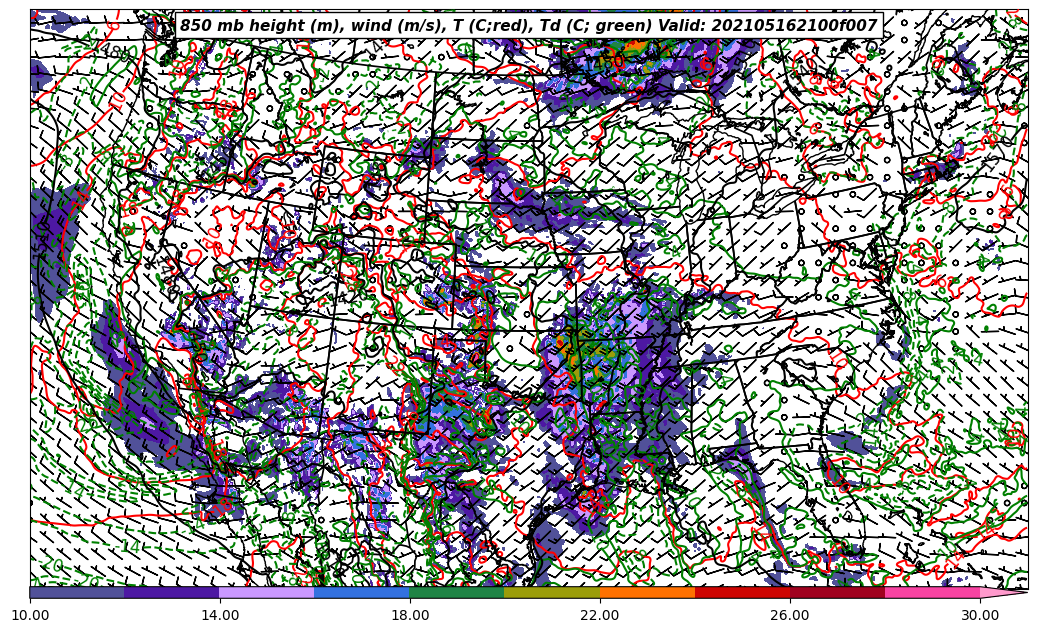
Task: Select the 30.00 colorbar tick label
Action: click(980, 615)
